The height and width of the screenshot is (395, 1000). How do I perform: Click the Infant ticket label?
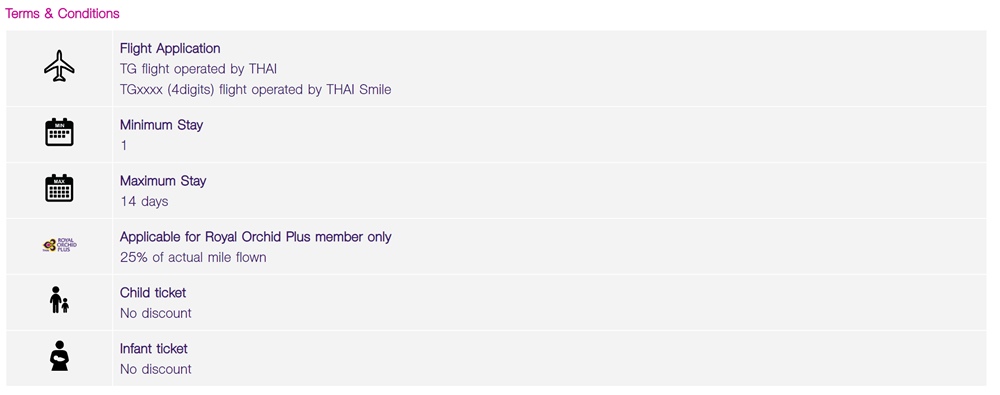click(x=154, y=349)
